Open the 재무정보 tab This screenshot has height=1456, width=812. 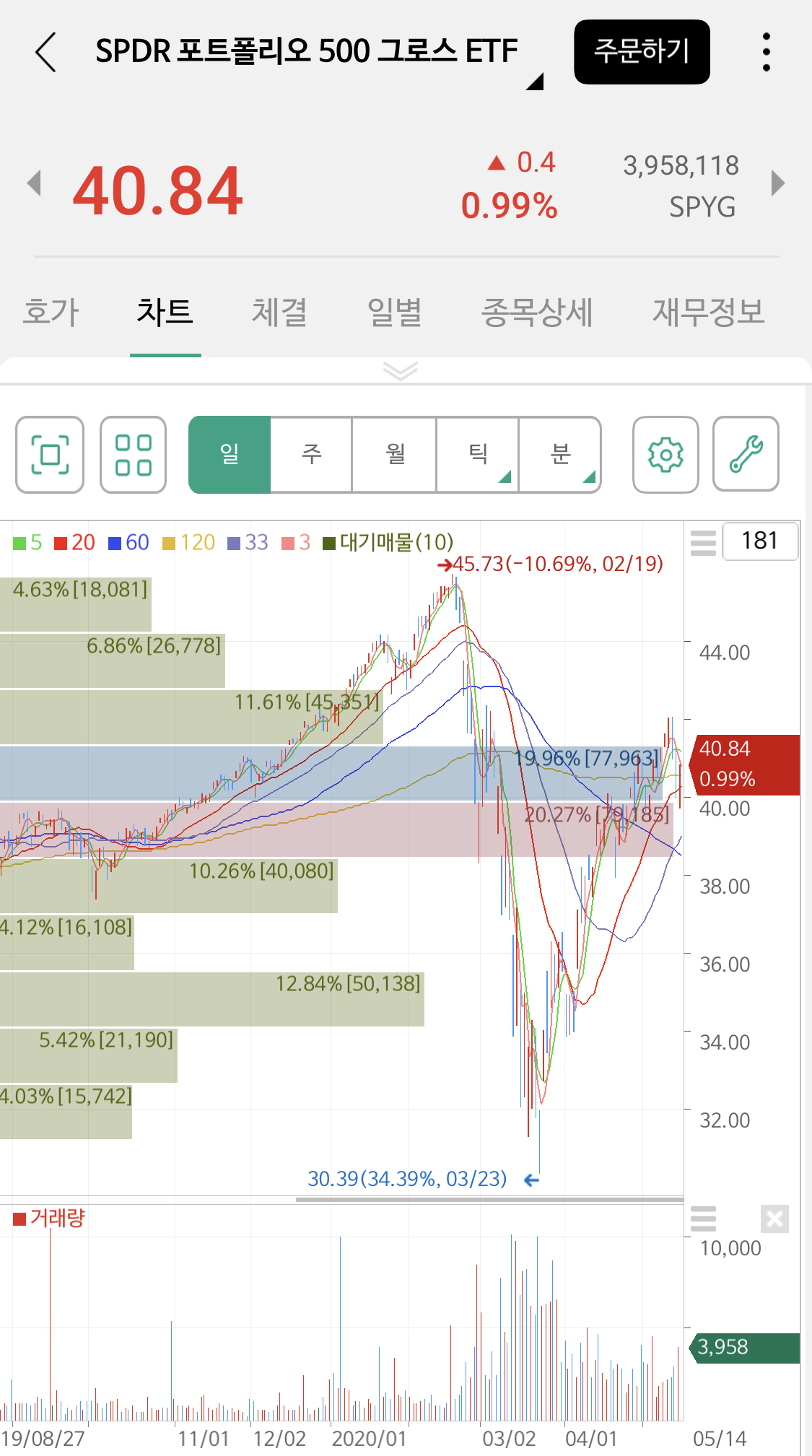coord(708,313)
